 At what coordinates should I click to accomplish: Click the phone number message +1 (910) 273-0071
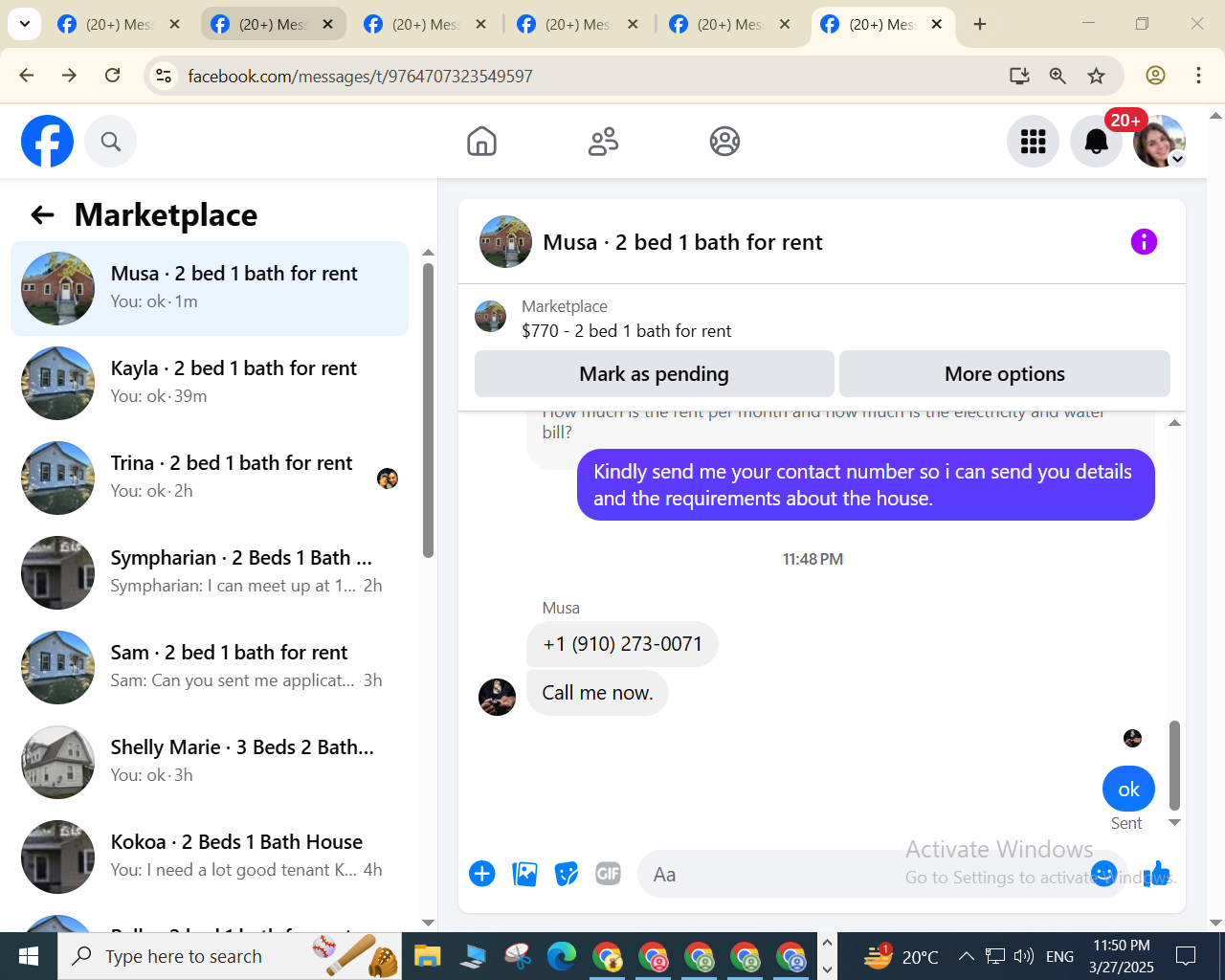[622, 644]
